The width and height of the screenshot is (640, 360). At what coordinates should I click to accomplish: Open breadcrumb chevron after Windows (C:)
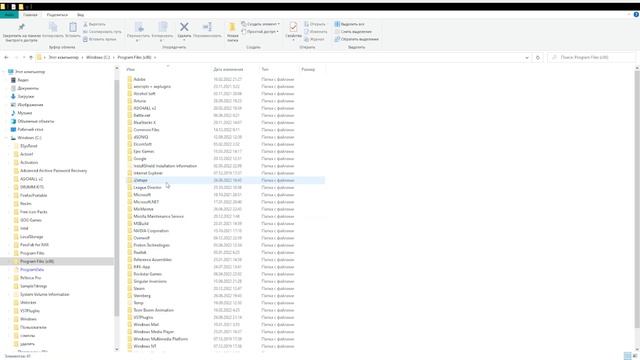pyautogui.click(x=113, y=58)
